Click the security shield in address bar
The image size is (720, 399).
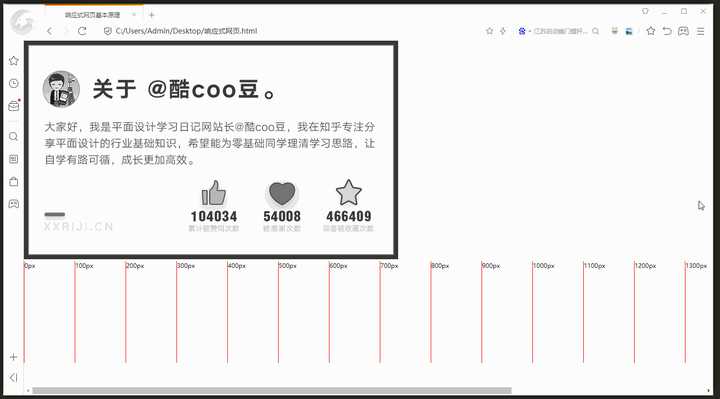point(107,31)
